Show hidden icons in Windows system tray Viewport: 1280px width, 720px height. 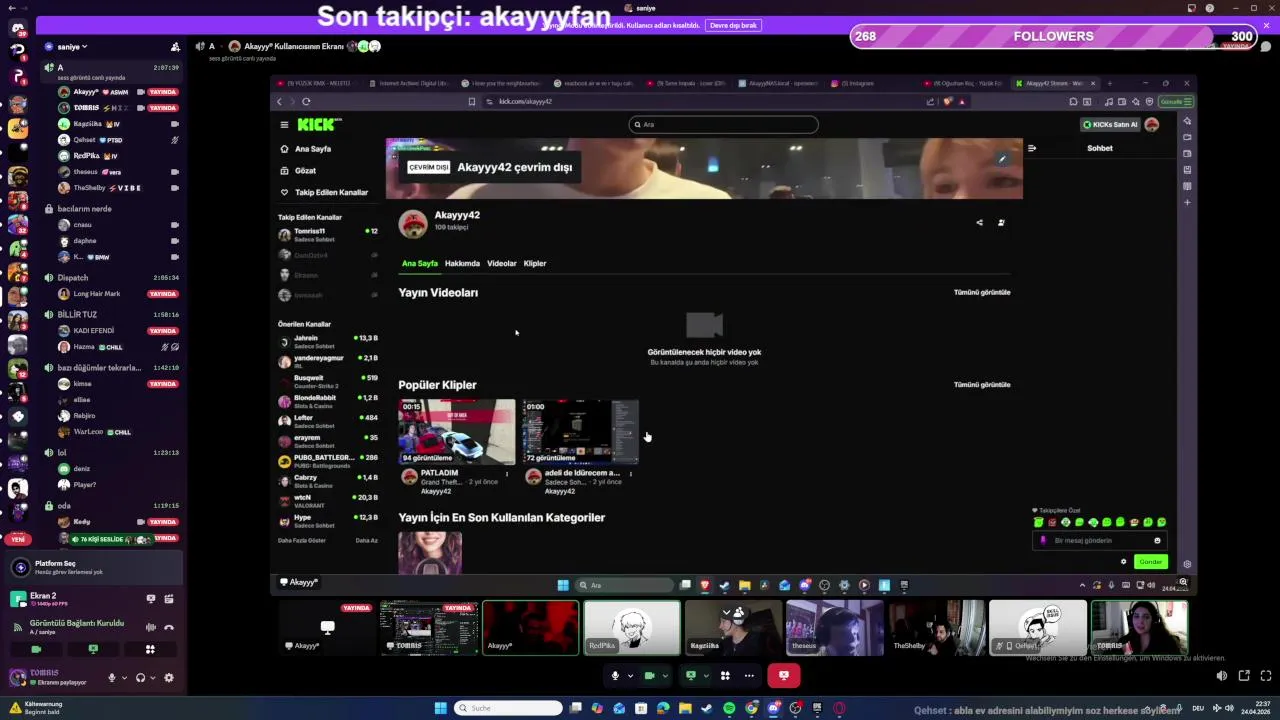click(1082, 586)
